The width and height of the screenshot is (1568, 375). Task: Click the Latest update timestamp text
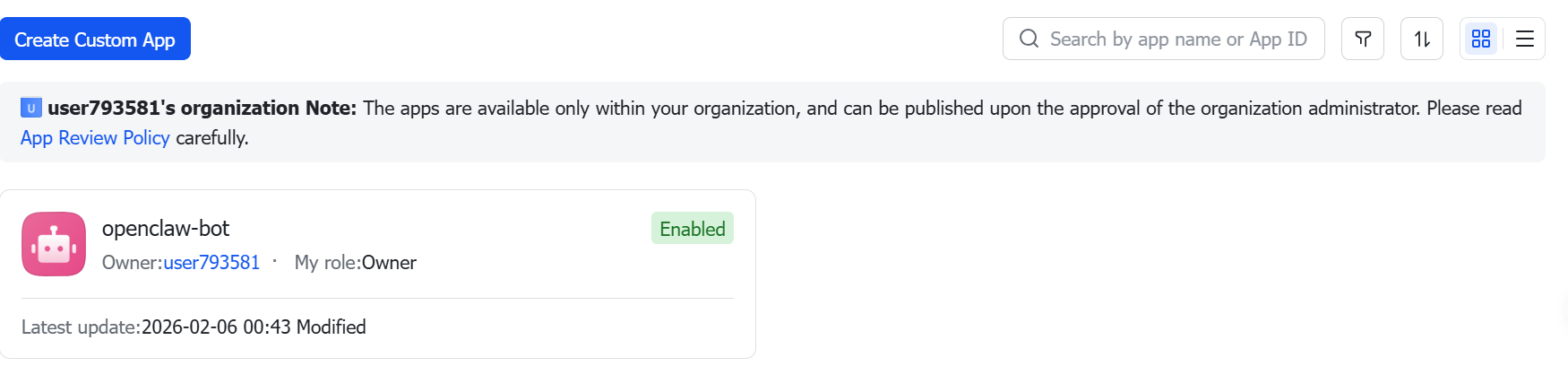click(x=216, y=327)
